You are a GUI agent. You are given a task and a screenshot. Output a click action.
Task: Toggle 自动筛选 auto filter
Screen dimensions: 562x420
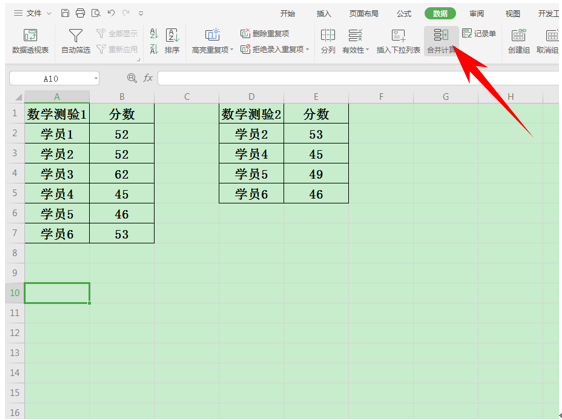76,41
